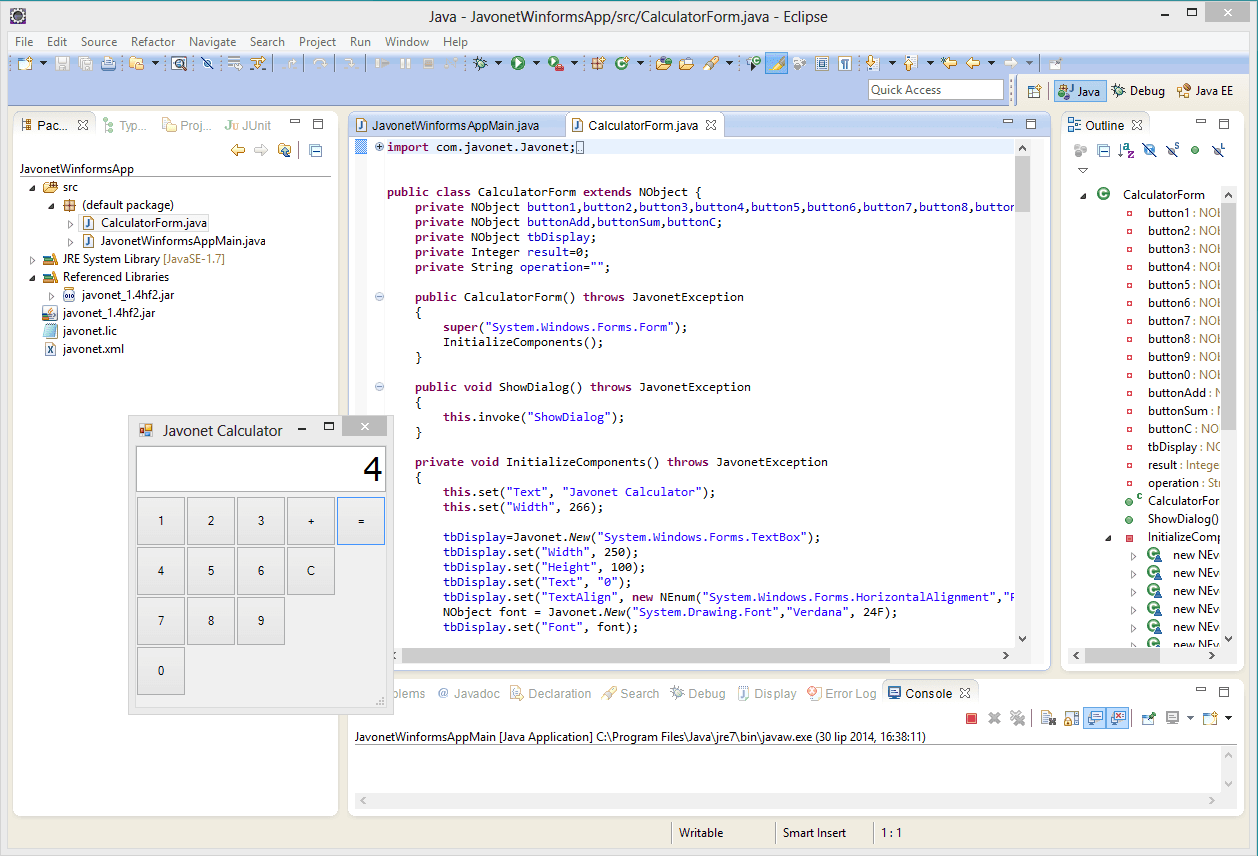Click the Remove Launch gray X in the Console toolbar

click(994, 718)
